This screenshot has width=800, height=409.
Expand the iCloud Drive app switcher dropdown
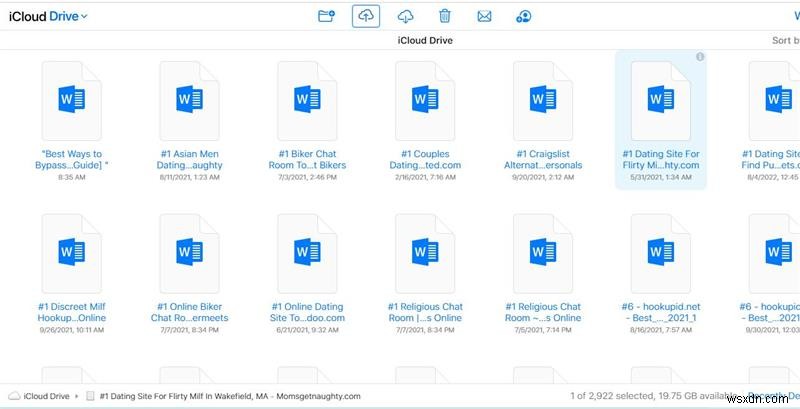coord(48,16)
